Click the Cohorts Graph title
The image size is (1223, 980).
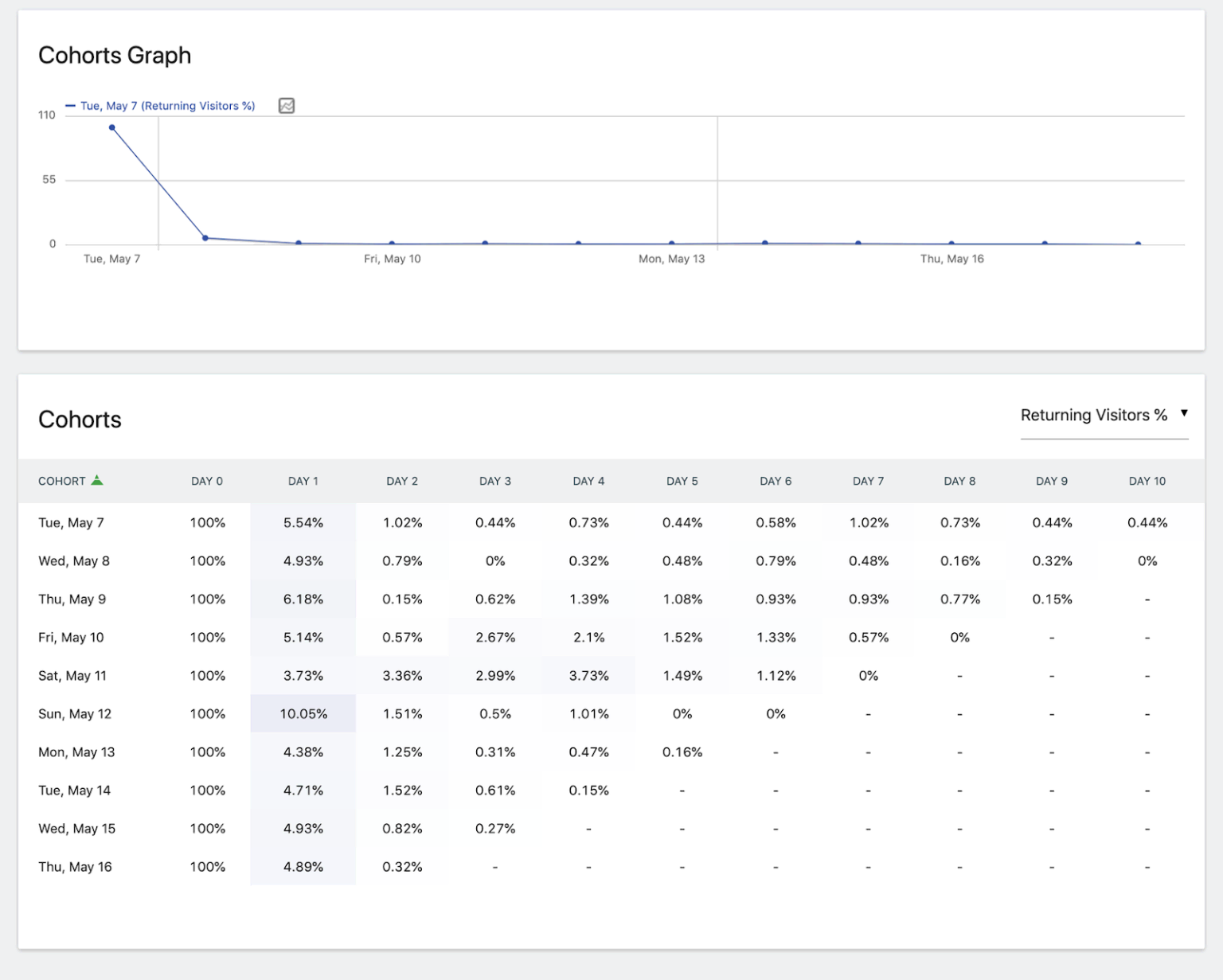click(115, 55)
